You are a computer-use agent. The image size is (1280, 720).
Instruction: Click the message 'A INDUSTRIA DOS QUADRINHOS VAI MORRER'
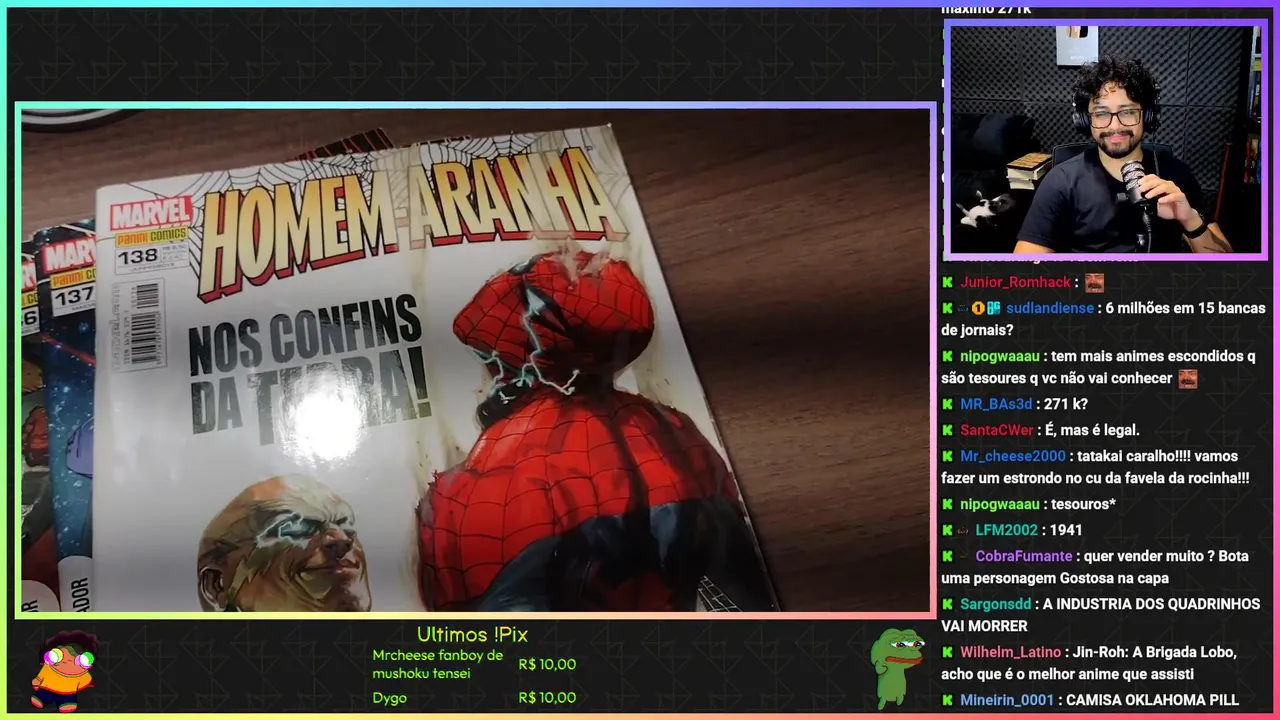(x=1103, y=615)
